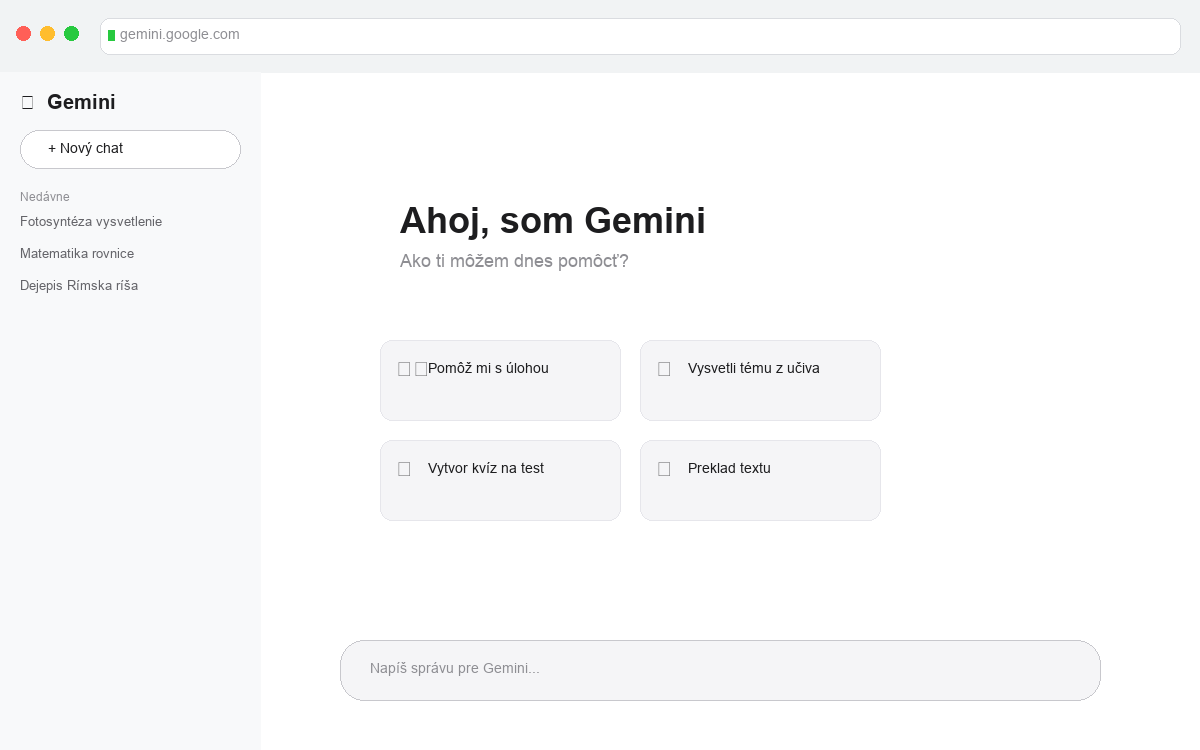Click the plus icon on the Nový chat button
The height and width of the screenshot is (750, 1200).
click(x=53, y=148)
